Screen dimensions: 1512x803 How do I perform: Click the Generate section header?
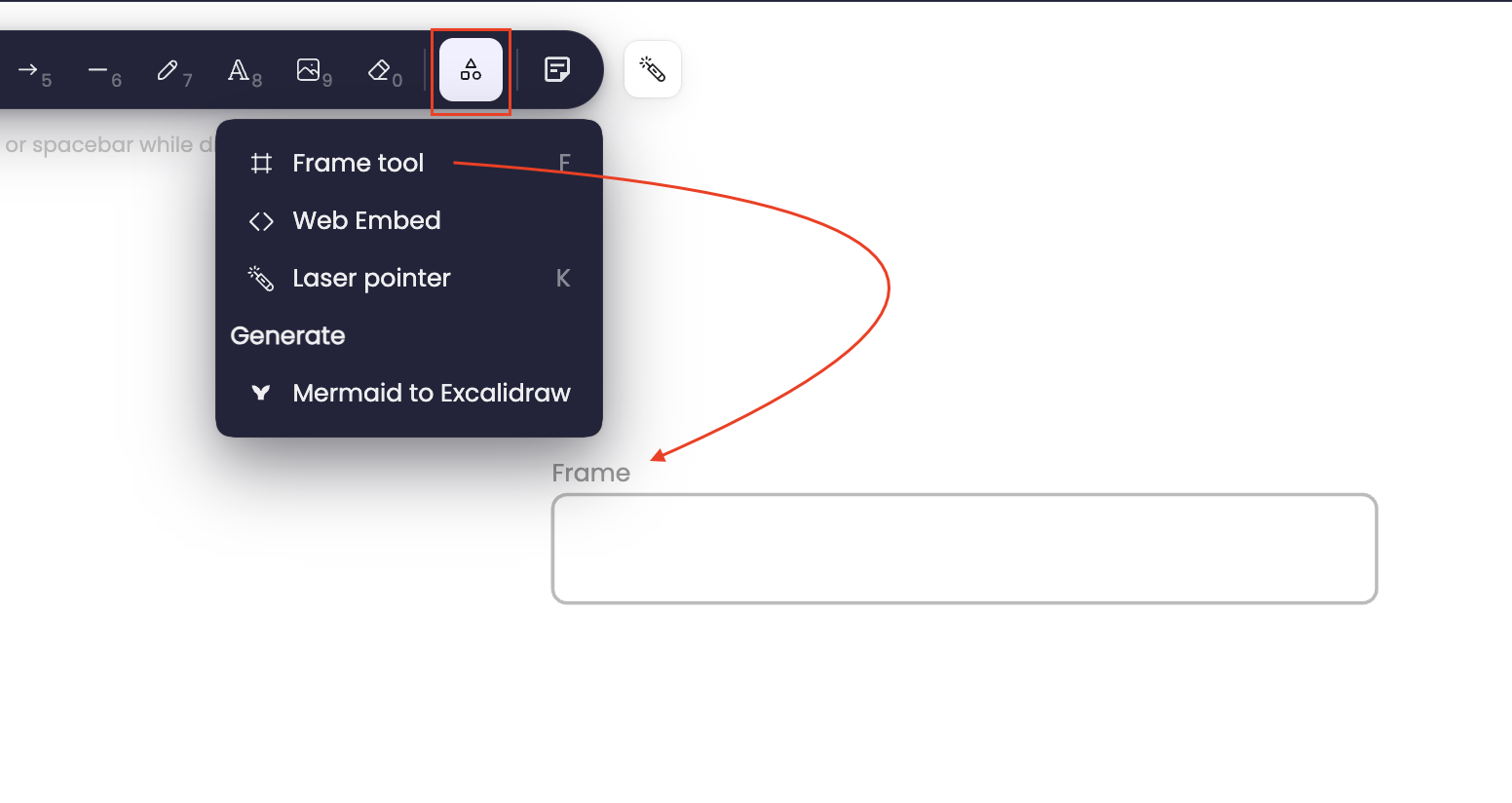287,335
